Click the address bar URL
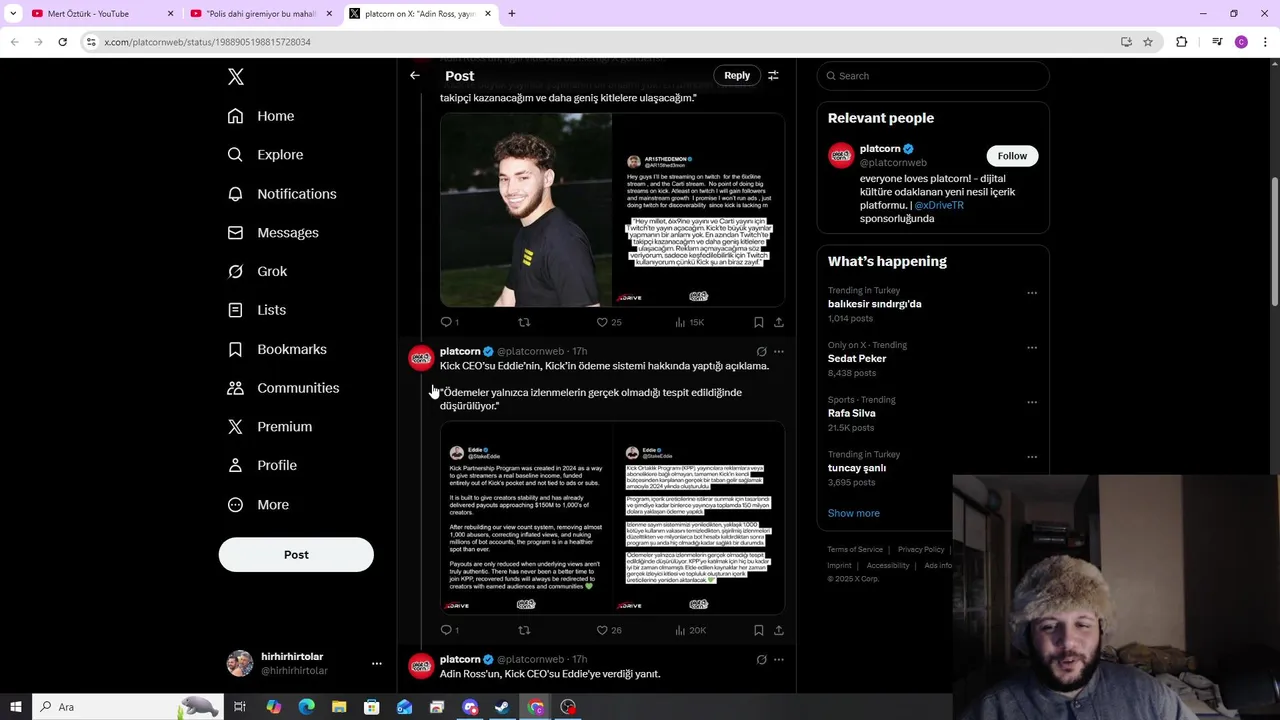The width and height of the screenshot is (1280, 720). click(x=207, y=42)
